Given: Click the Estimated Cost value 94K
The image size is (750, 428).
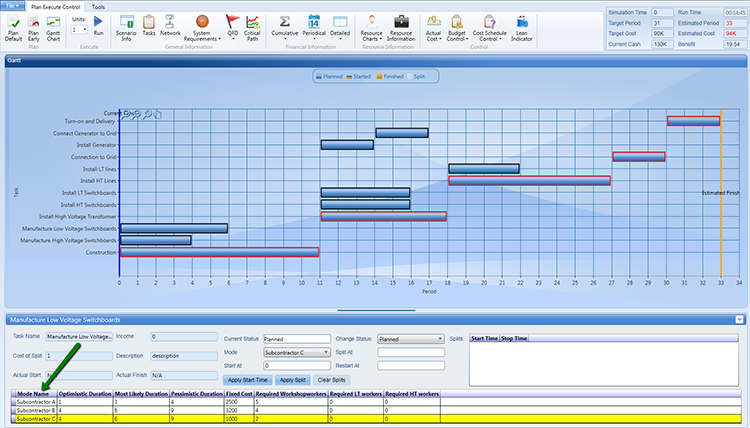Looking at the screenshot, I should (734, 33).
